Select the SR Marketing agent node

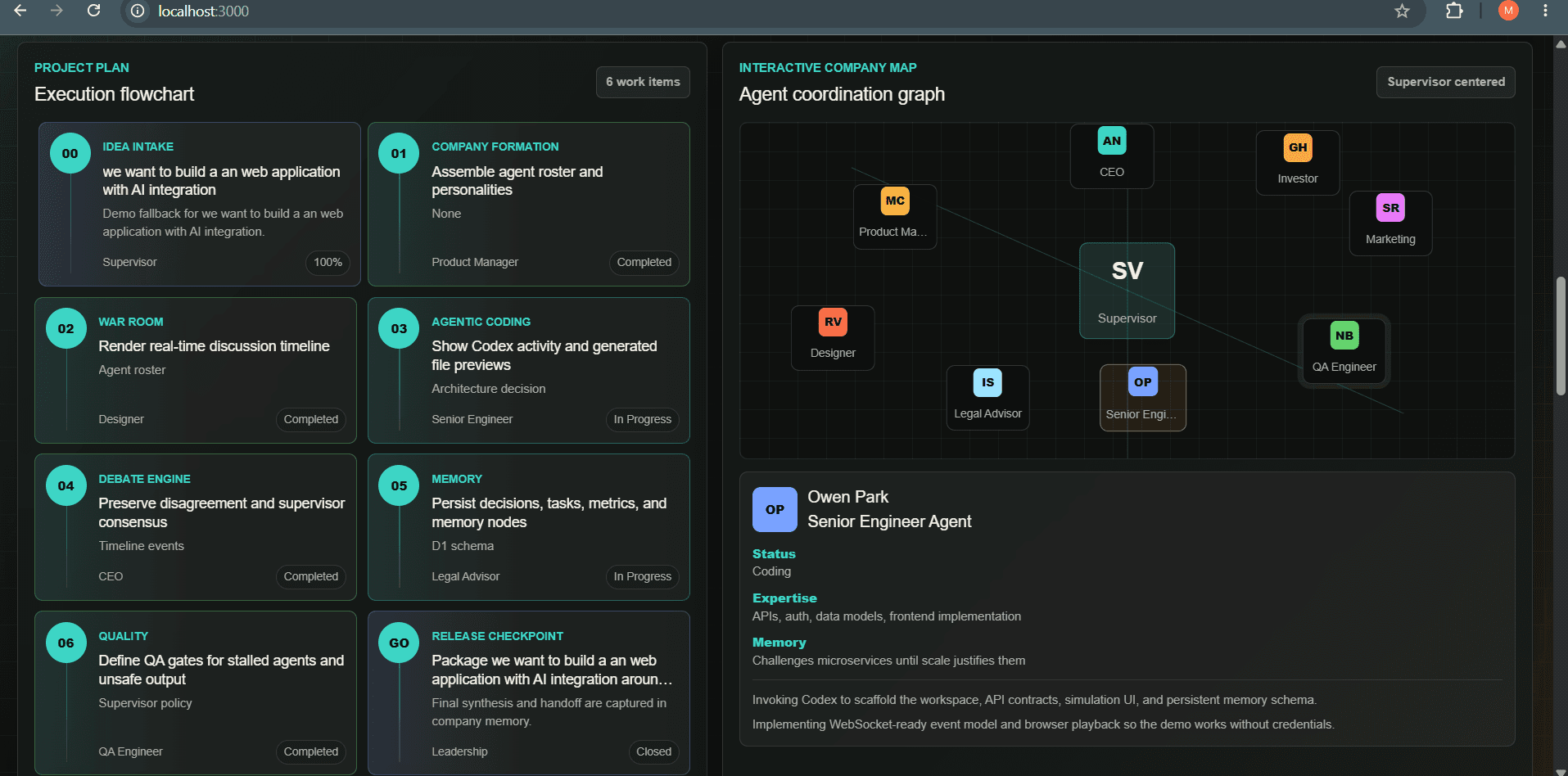click(1390, 223)
